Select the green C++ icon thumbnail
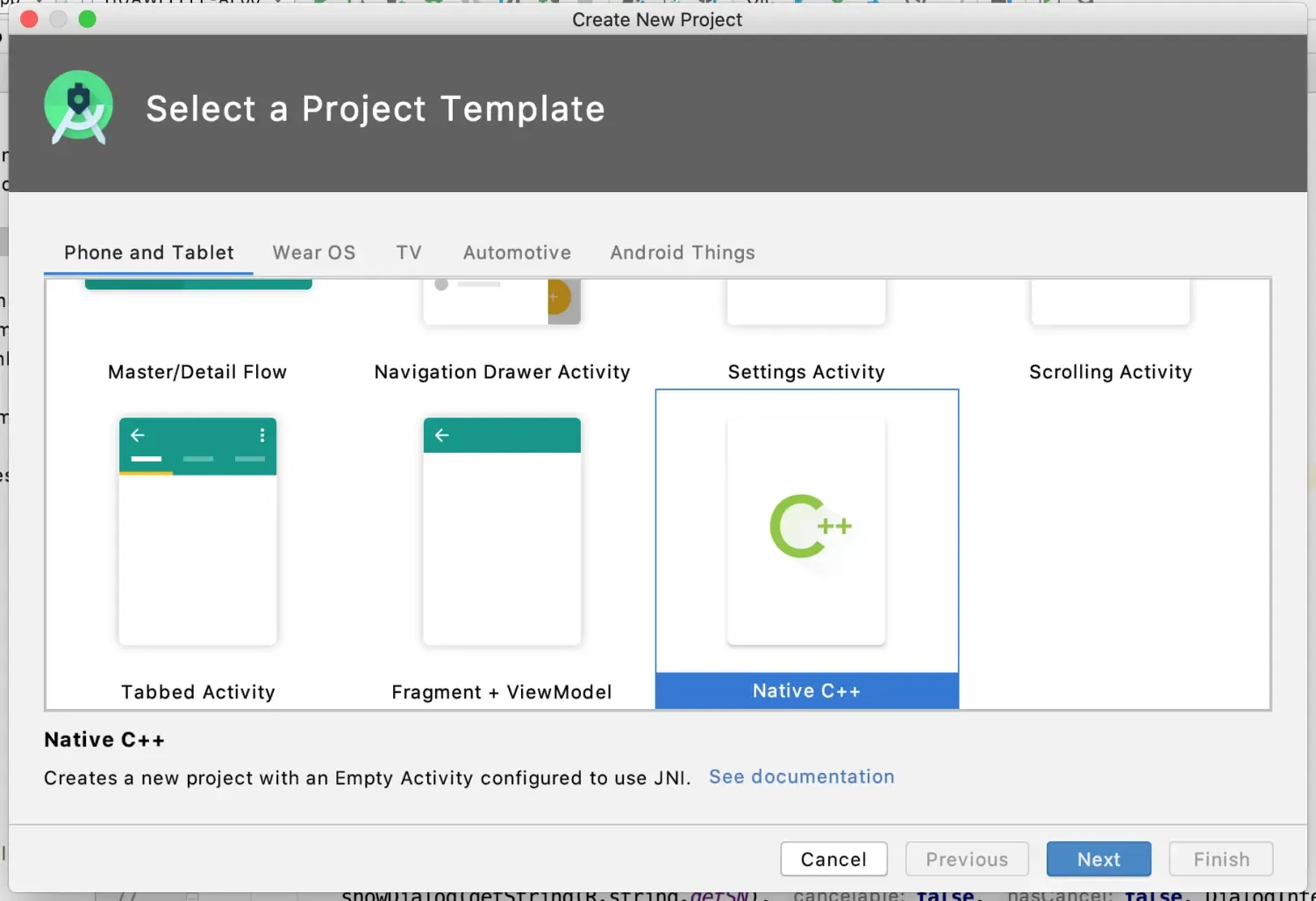The image size is (1316, 901). pos(809,526)
